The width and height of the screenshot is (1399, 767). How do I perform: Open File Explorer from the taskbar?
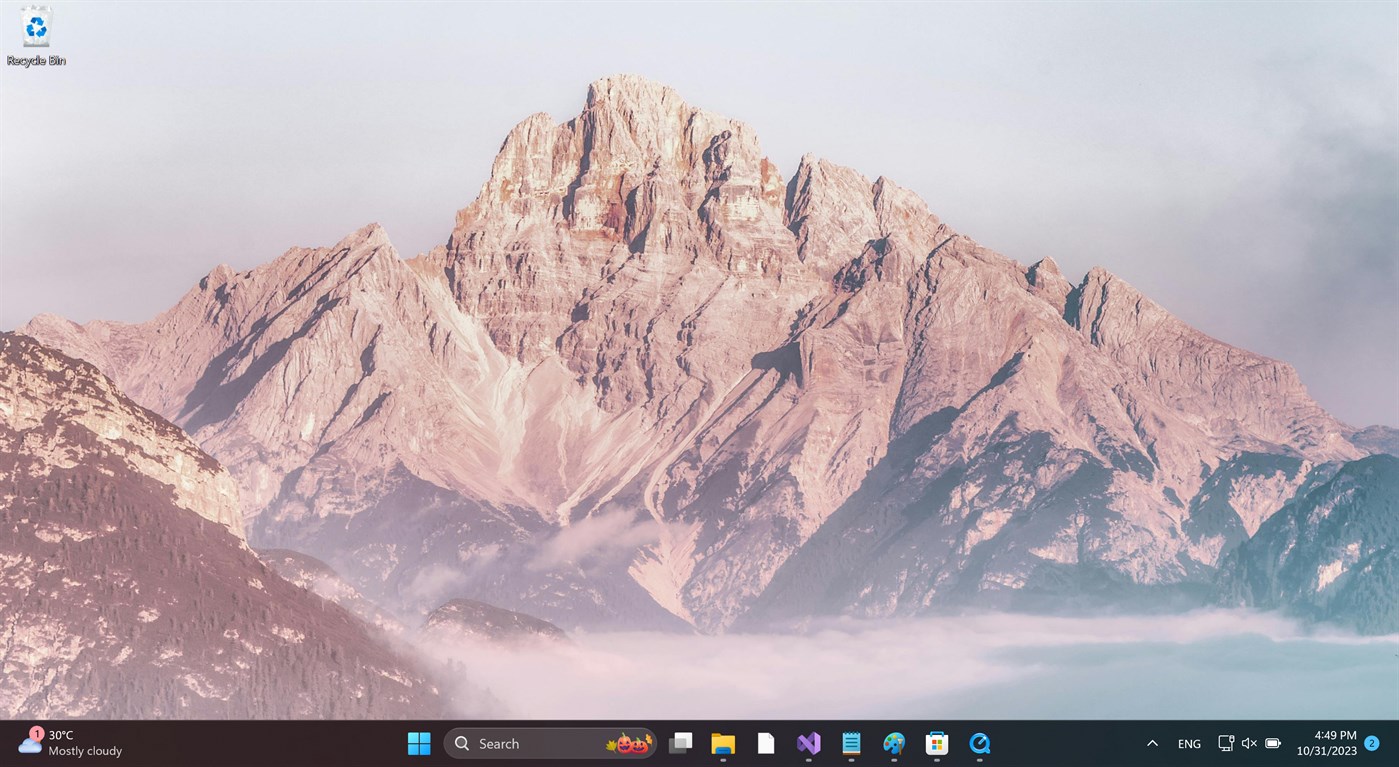click(723, 743)
